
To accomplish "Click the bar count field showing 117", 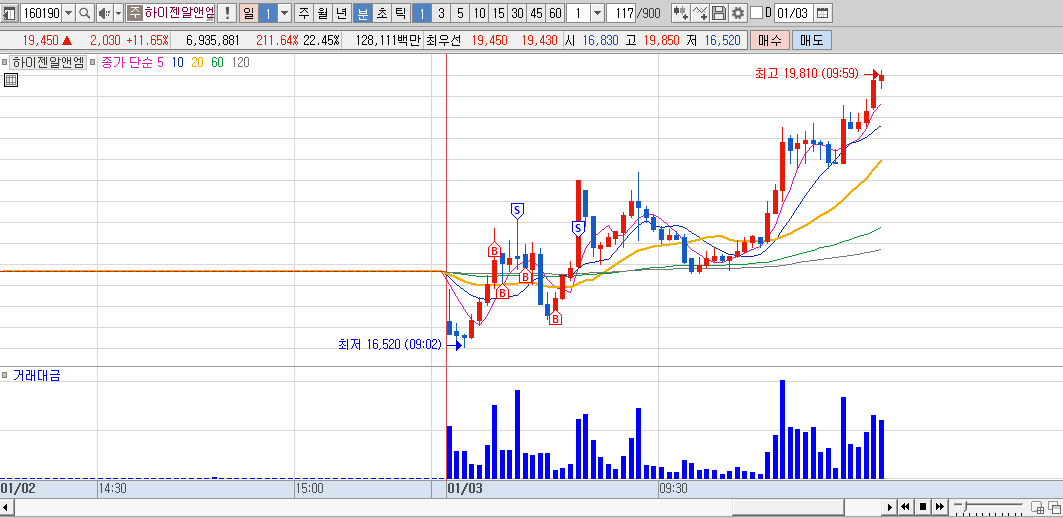I will (x=621, y=13).
